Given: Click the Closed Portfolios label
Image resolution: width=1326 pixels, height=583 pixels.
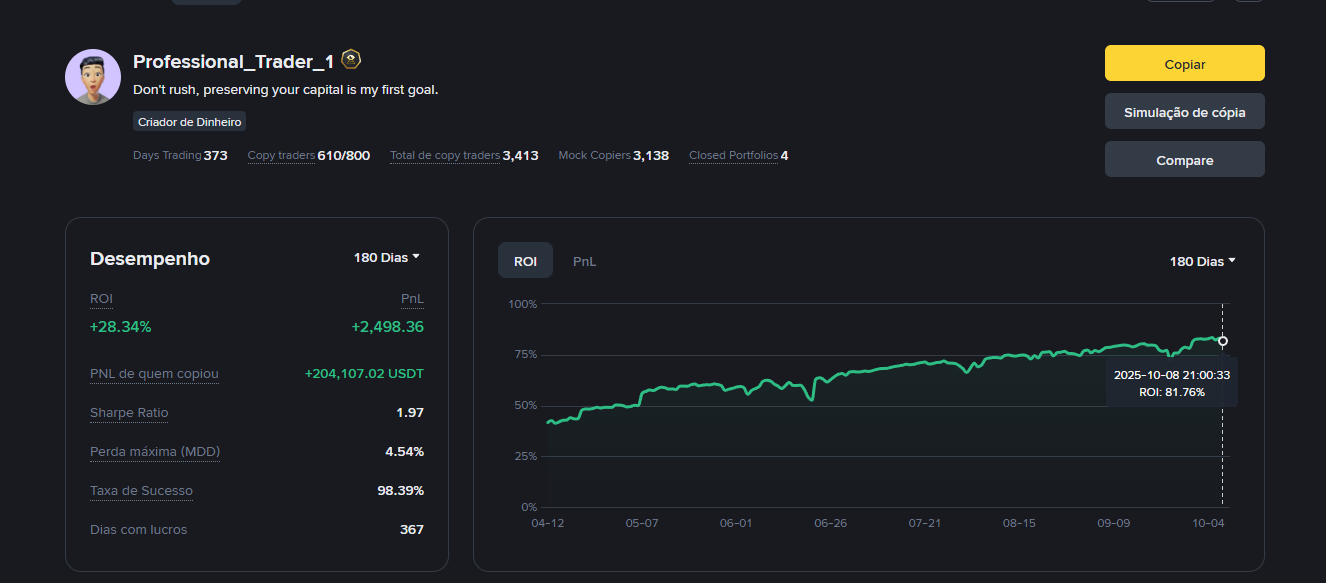Looking at the screenshot, I should point(733,155).
